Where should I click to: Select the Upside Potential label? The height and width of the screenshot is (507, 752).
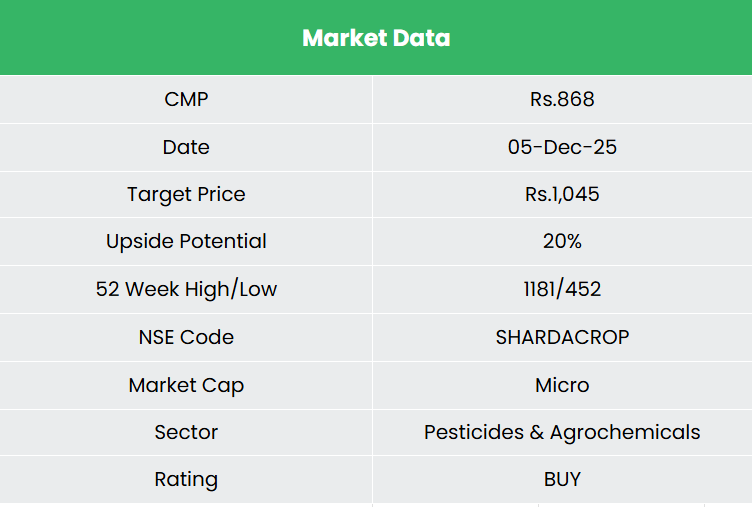[186, 241]
